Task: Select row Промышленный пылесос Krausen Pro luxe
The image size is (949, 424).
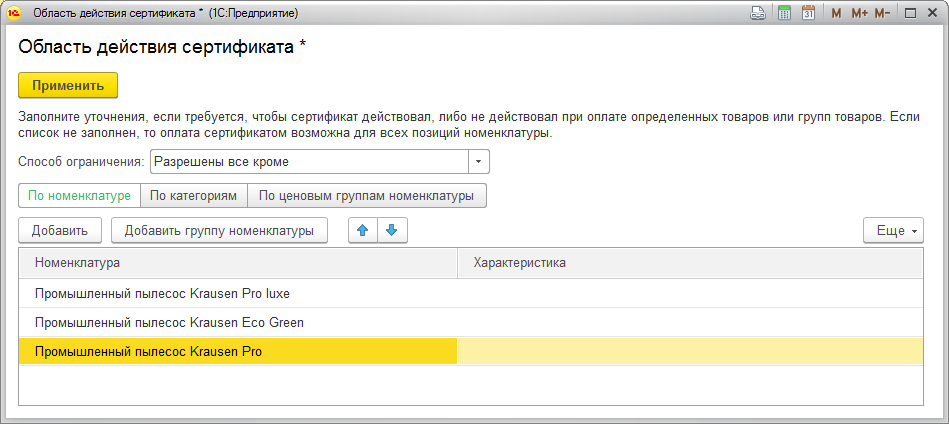Action: coord(162,294)
